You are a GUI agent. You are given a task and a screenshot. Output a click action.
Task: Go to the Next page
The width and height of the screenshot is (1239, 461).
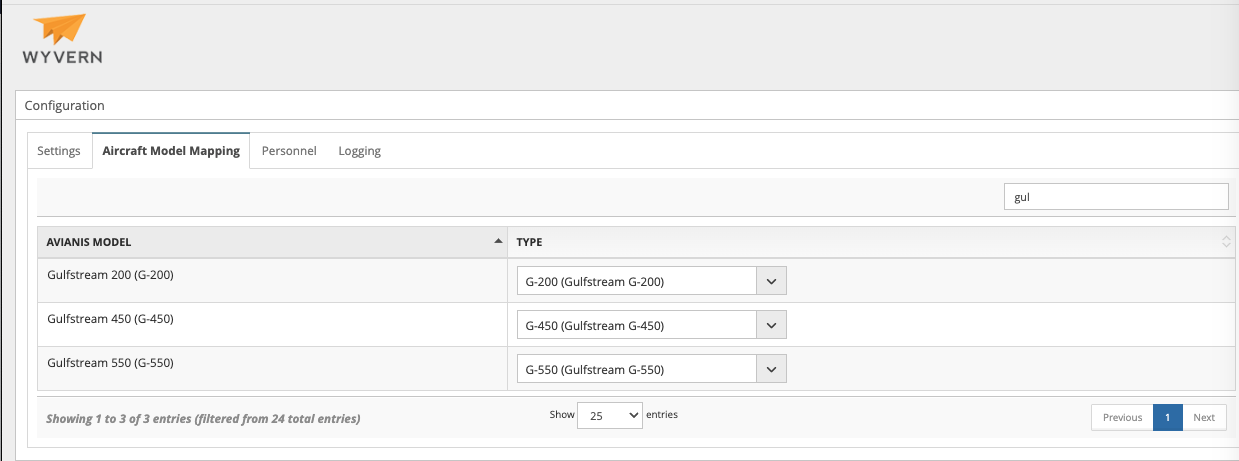tap(1204, 418)
